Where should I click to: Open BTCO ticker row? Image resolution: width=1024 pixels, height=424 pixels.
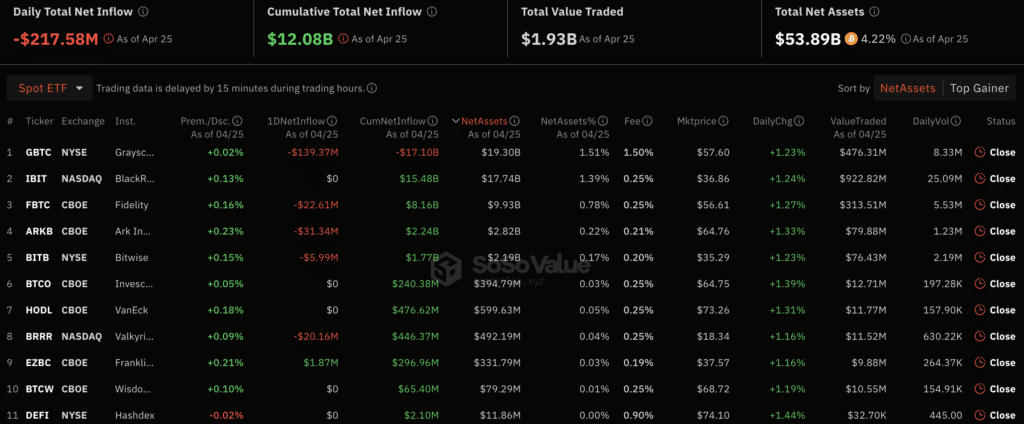(x=38, y=284)
